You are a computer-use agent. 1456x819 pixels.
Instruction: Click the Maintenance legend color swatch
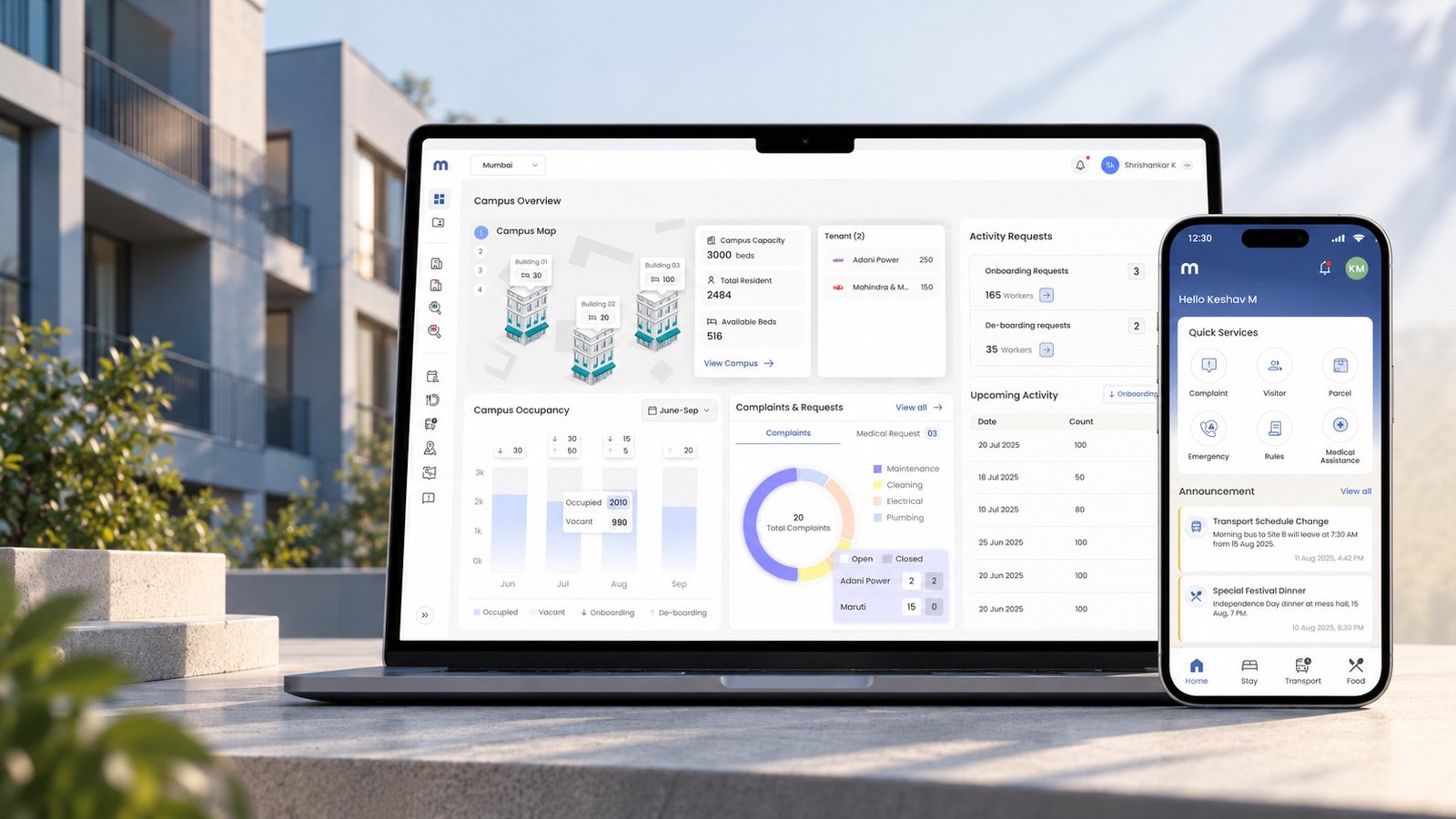[x=877, y=469]
